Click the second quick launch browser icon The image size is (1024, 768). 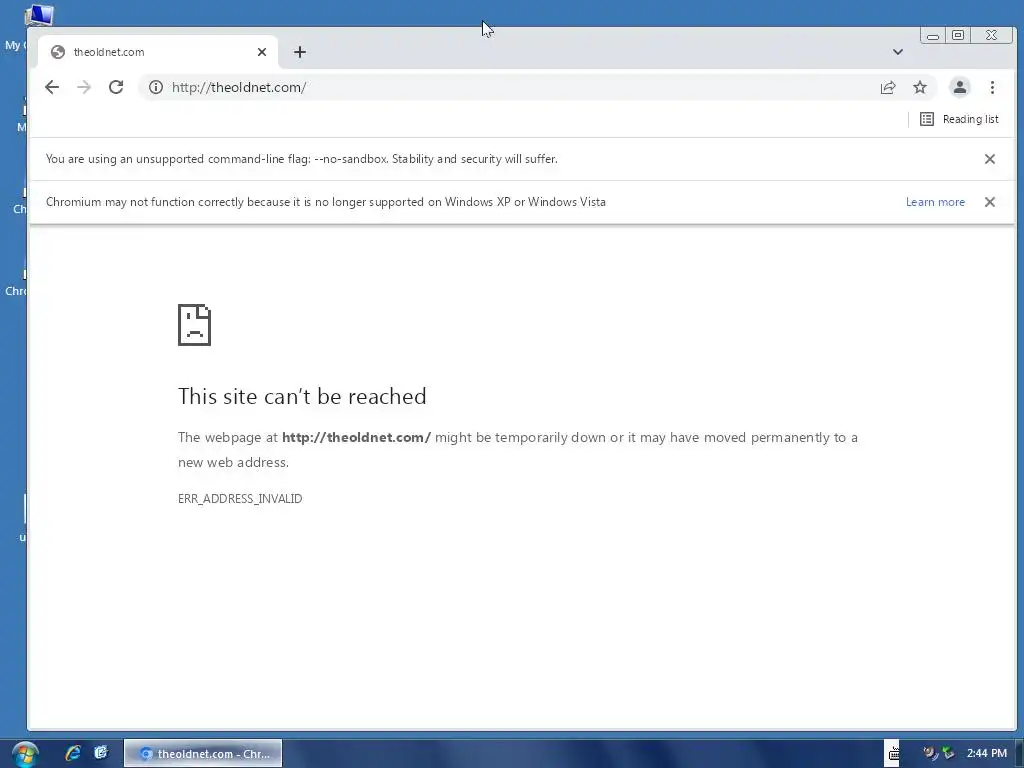101,753
